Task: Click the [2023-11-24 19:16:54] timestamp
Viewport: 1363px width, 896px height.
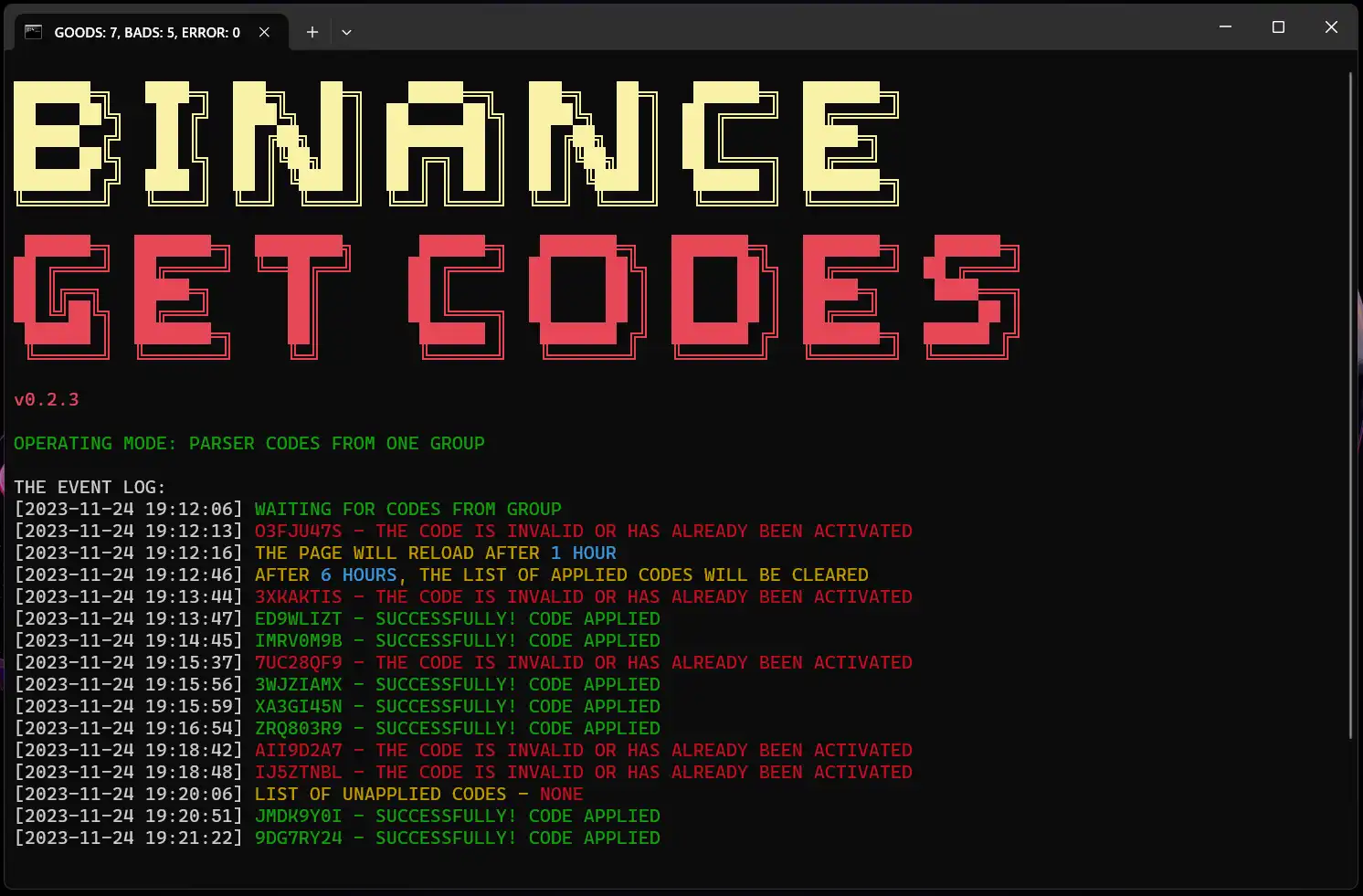Action: pos(129,728)
